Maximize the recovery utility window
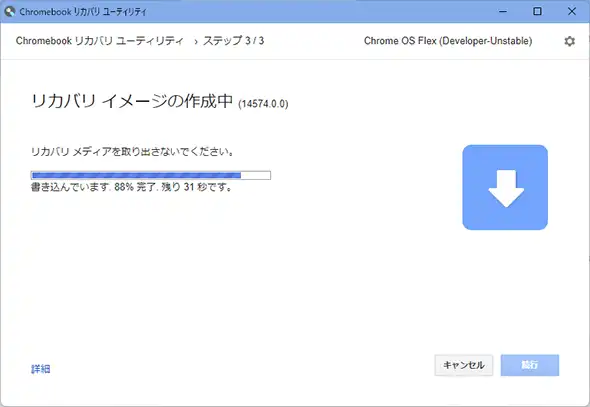Screen dimensions: 590x407 (x=537, y=11)
